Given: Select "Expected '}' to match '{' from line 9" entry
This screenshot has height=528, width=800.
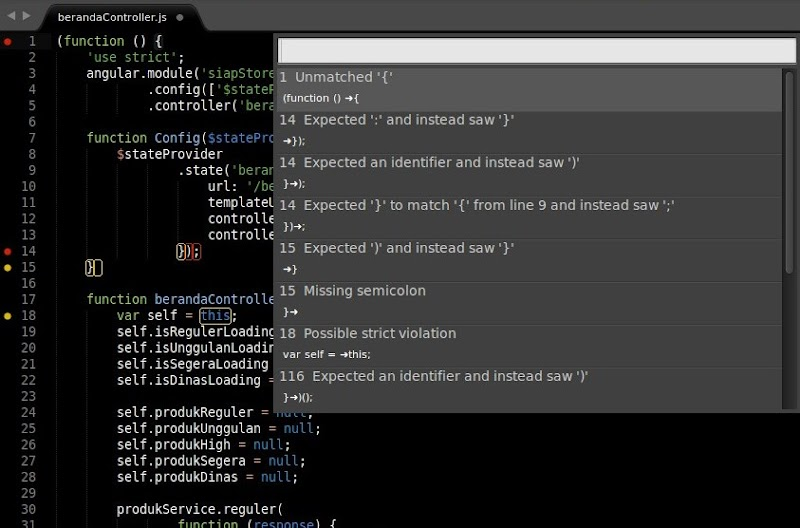Looking at the screenshot, I should pos(529,218).
